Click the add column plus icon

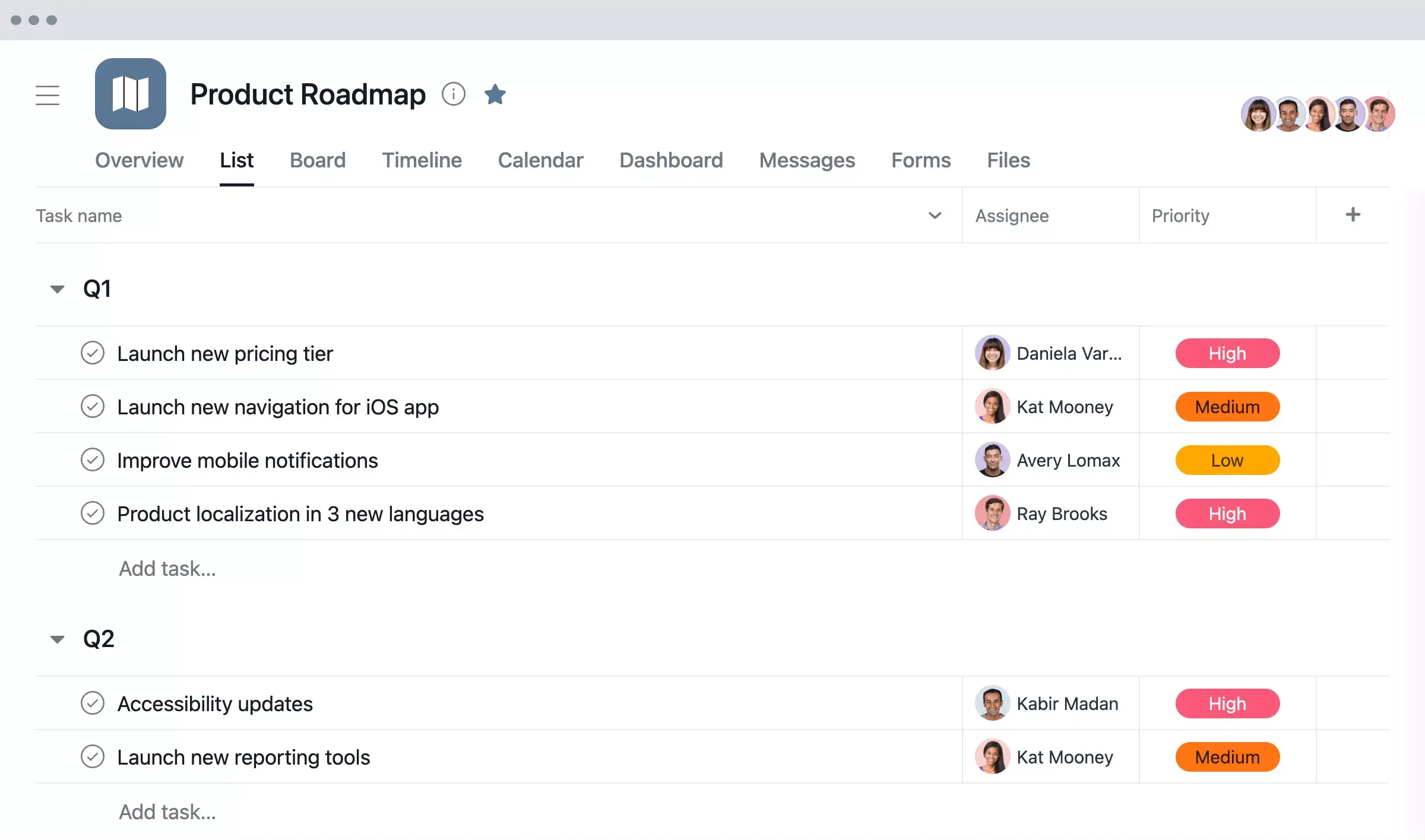click(1352, 214)
